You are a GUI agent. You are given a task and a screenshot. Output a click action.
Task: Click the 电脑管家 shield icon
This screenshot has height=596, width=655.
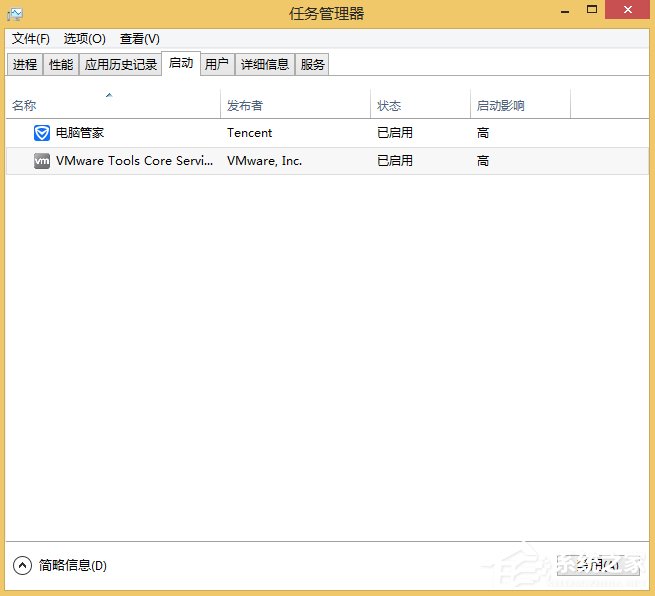click(42, 133)
